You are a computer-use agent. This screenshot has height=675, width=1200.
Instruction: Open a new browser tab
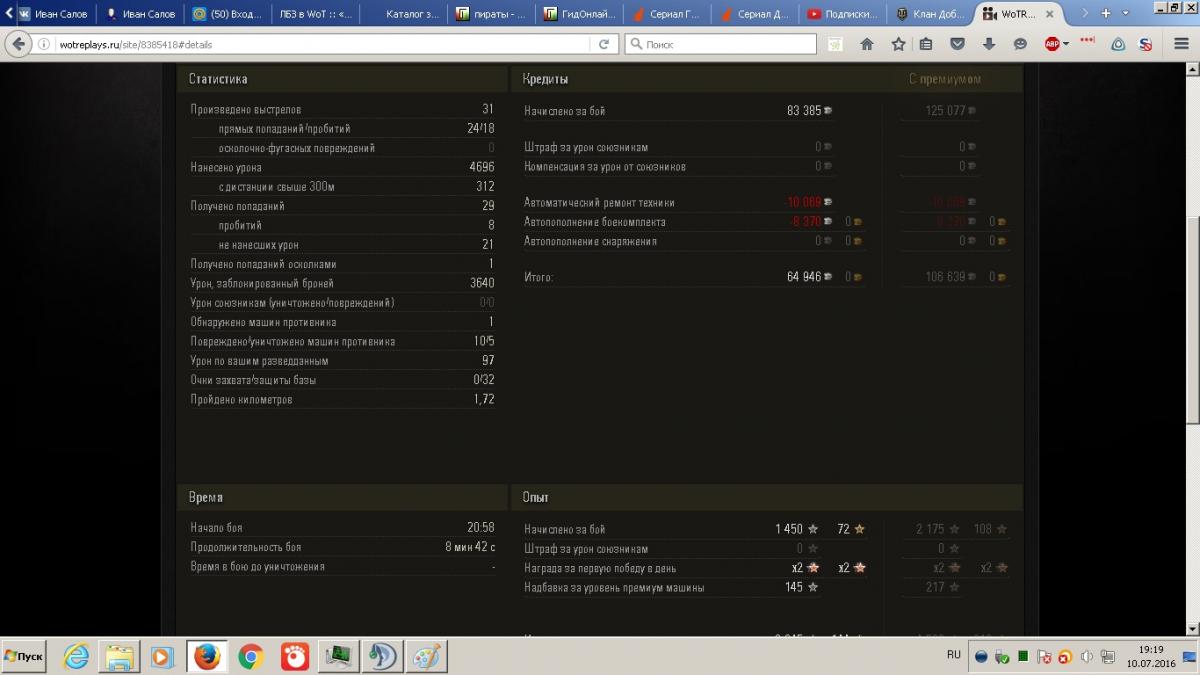click(x=1106, y=13)
